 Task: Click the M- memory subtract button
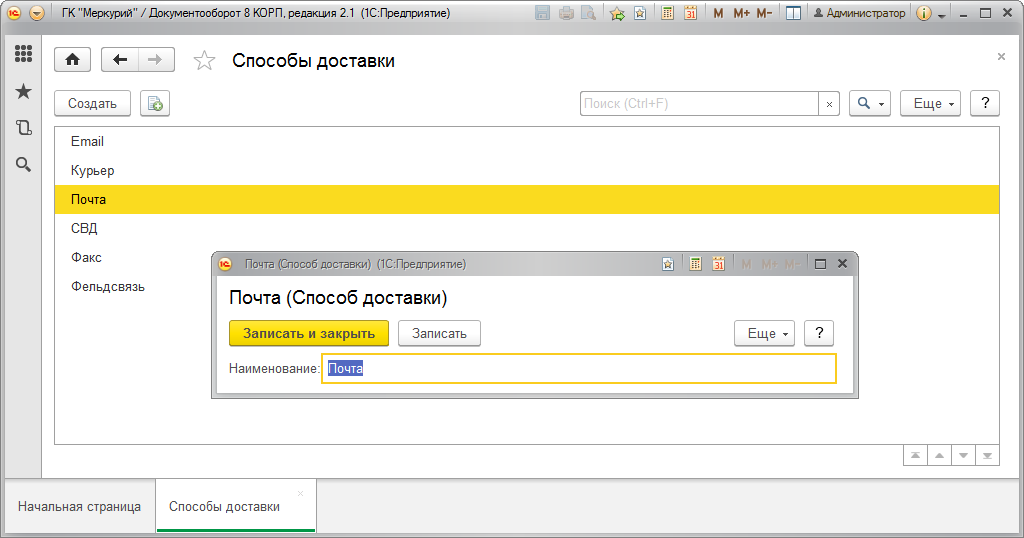[x=764, y=13]
